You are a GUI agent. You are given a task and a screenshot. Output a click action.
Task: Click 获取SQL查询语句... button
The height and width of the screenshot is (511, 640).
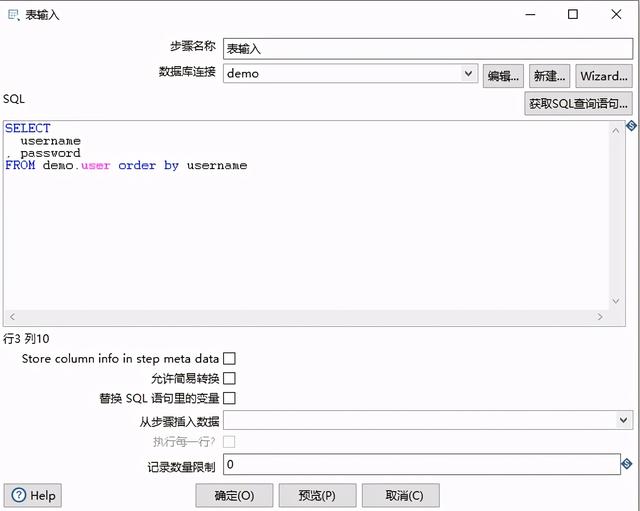pos(578,104)
